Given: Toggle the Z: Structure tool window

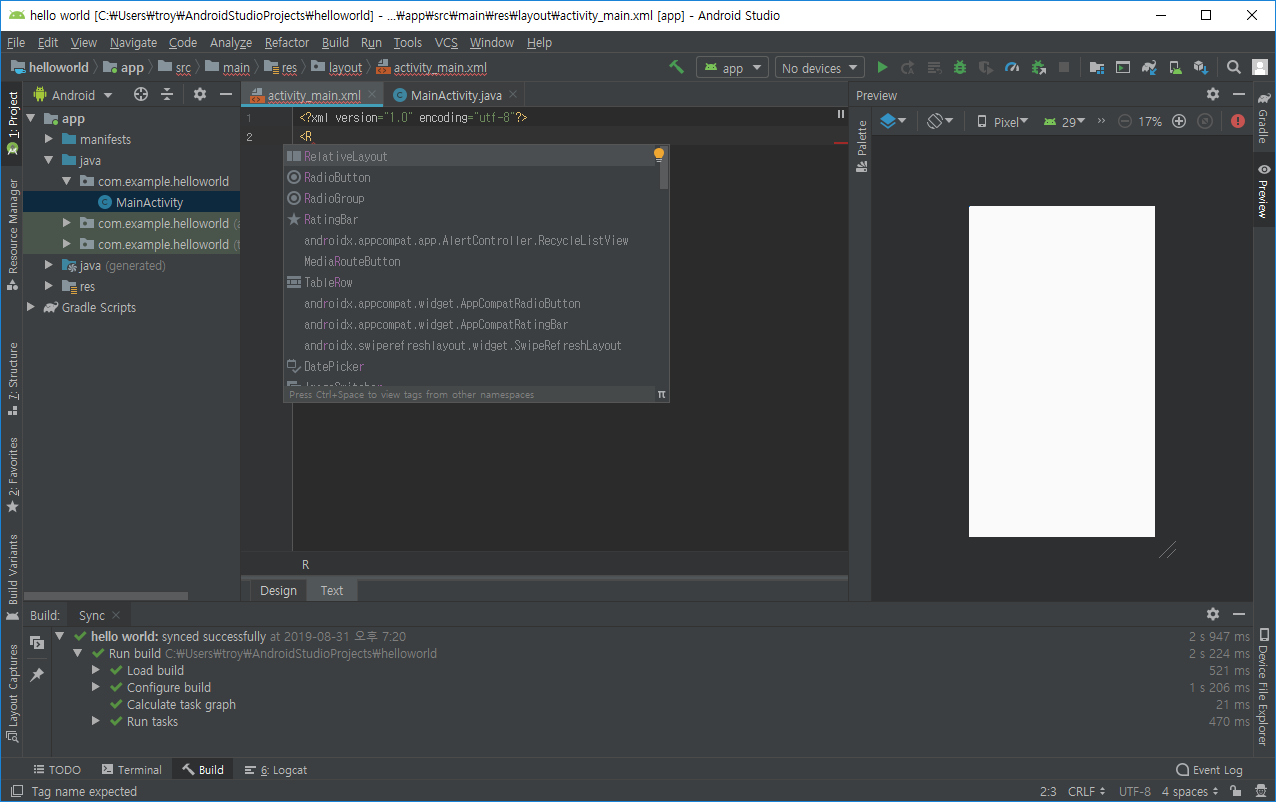Looking at the screenshot, I should point(12,378).
